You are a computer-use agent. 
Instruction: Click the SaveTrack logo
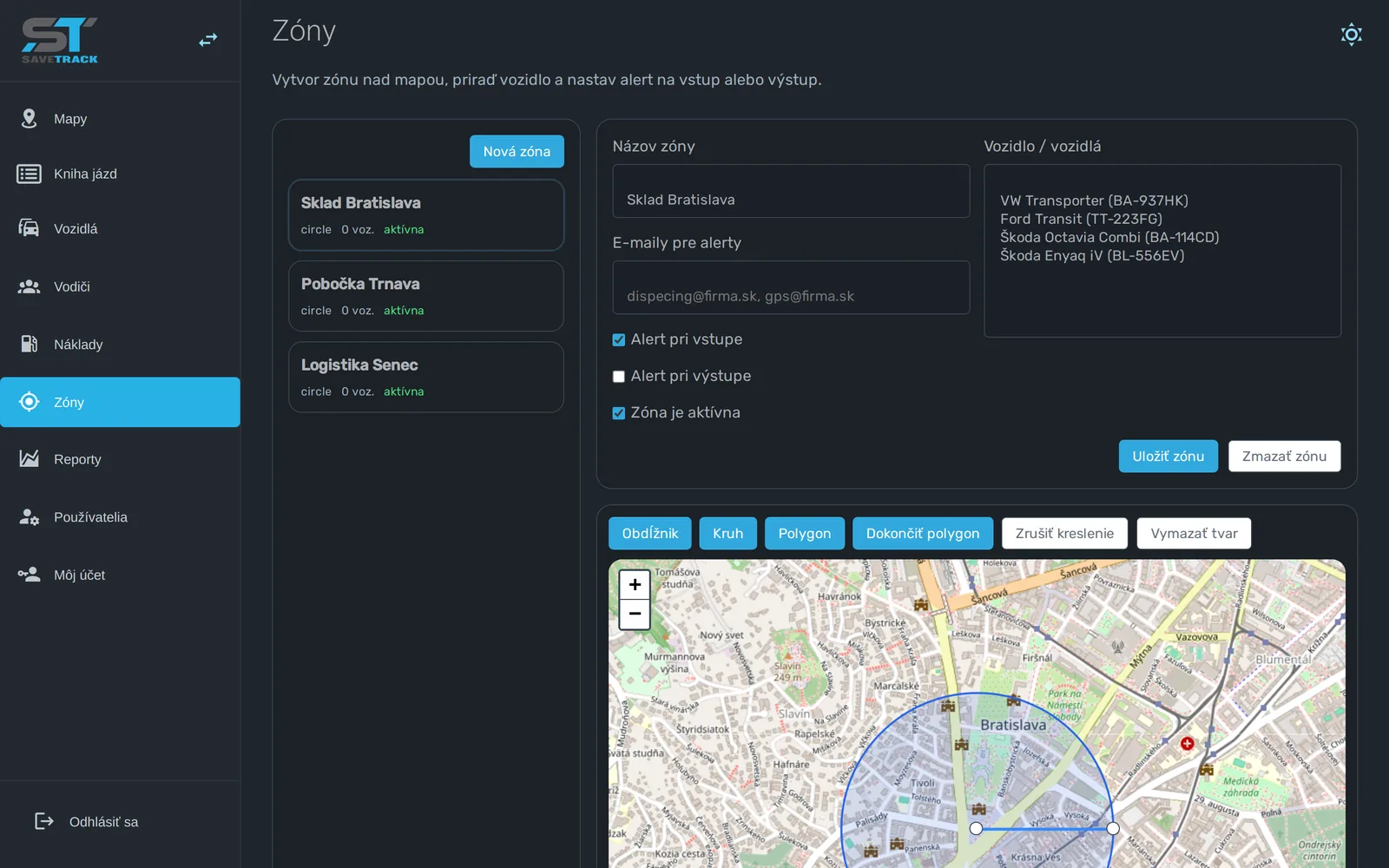(x=60, y=41)
